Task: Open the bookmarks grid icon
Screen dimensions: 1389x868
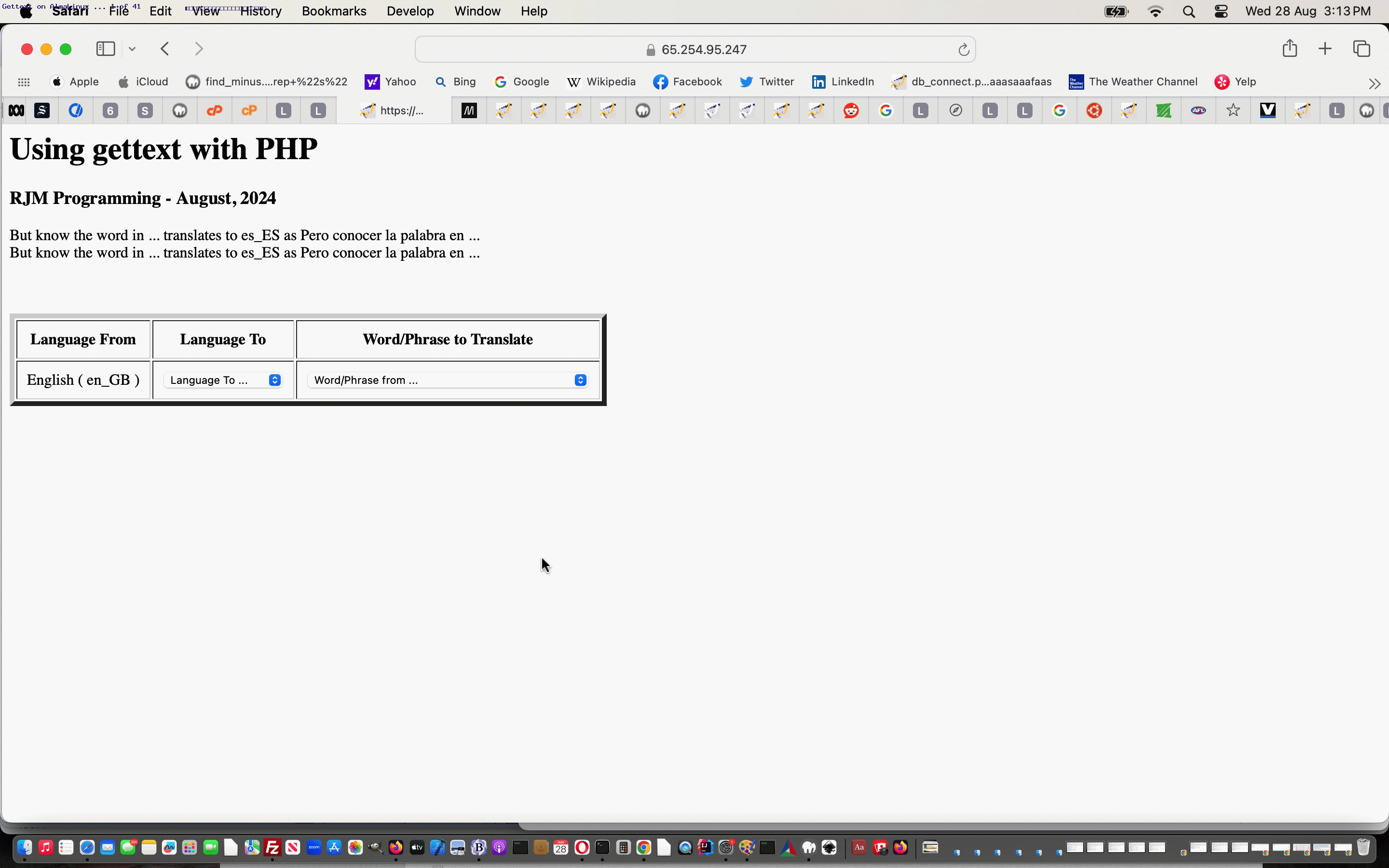Action: pos(24,82)
